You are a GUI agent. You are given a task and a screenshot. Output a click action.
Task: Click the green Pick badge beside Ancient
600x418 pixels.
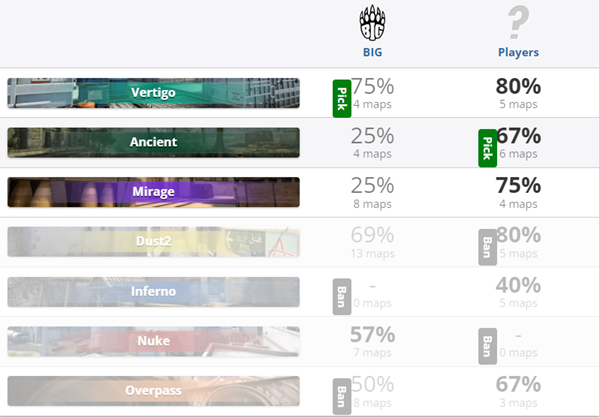click(488, 148)
